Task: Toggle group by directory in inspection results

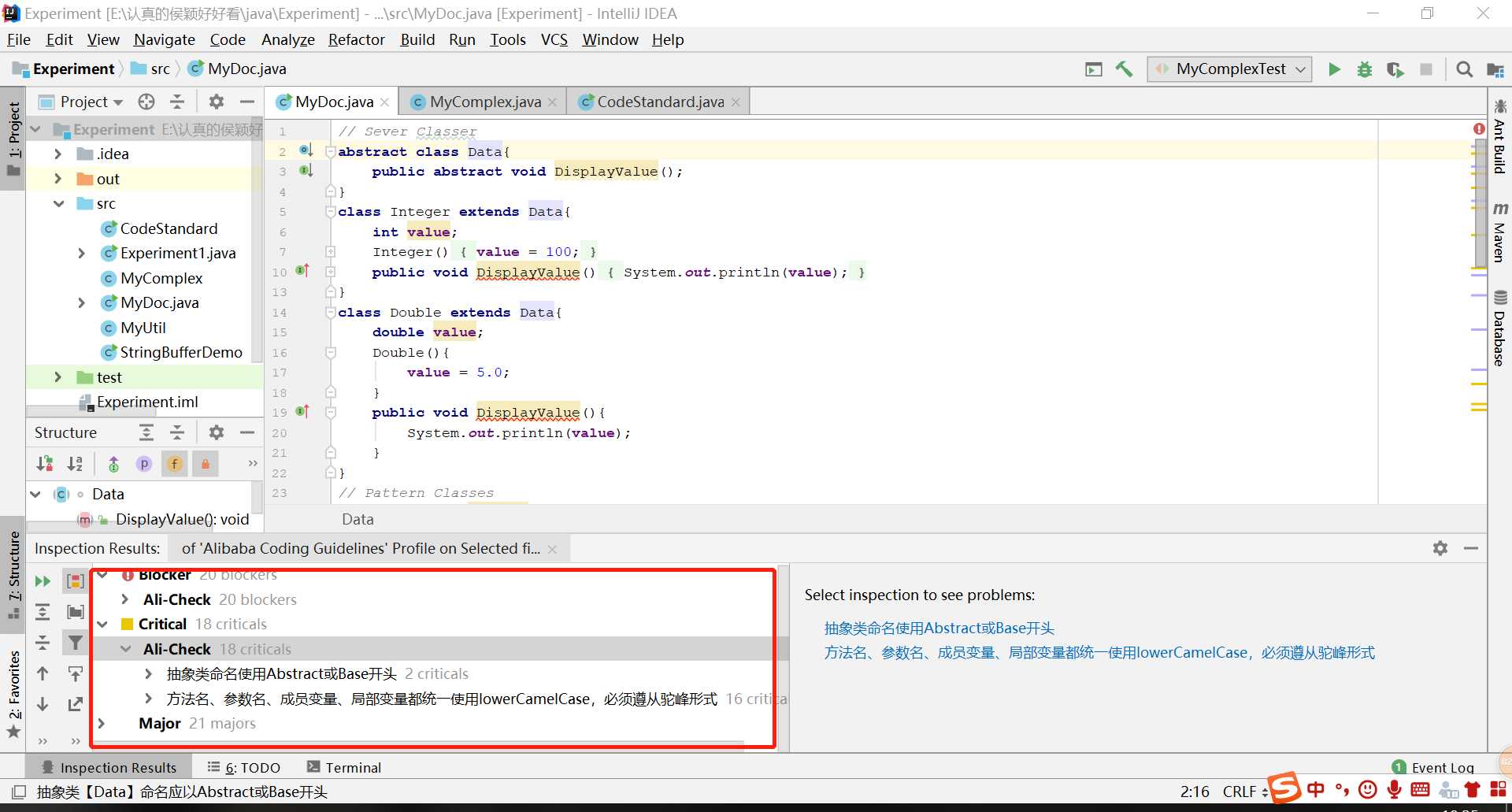Action: (x=75, y=612)
